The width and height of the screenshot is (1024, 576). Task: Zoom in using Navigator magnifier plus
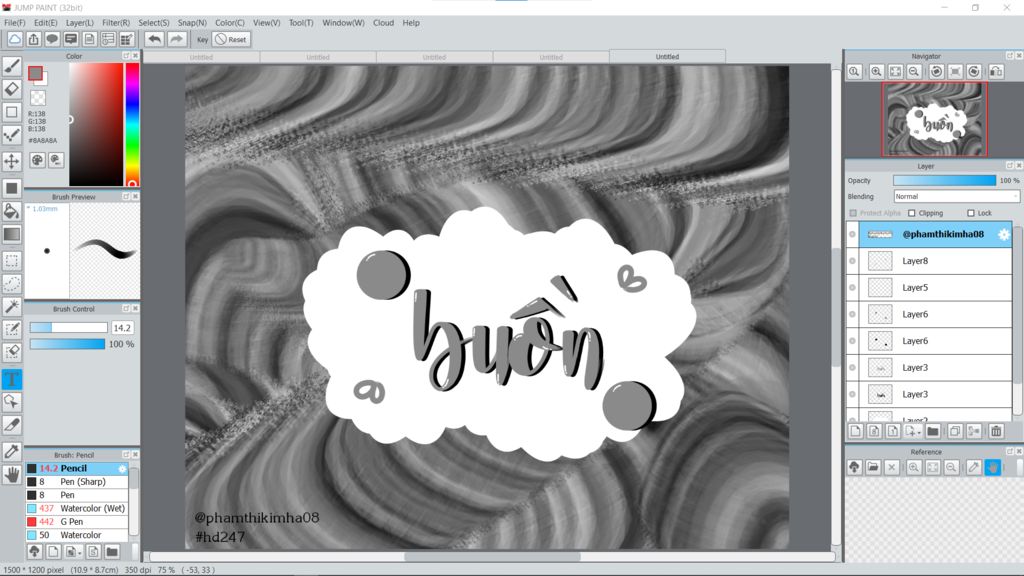876,72
